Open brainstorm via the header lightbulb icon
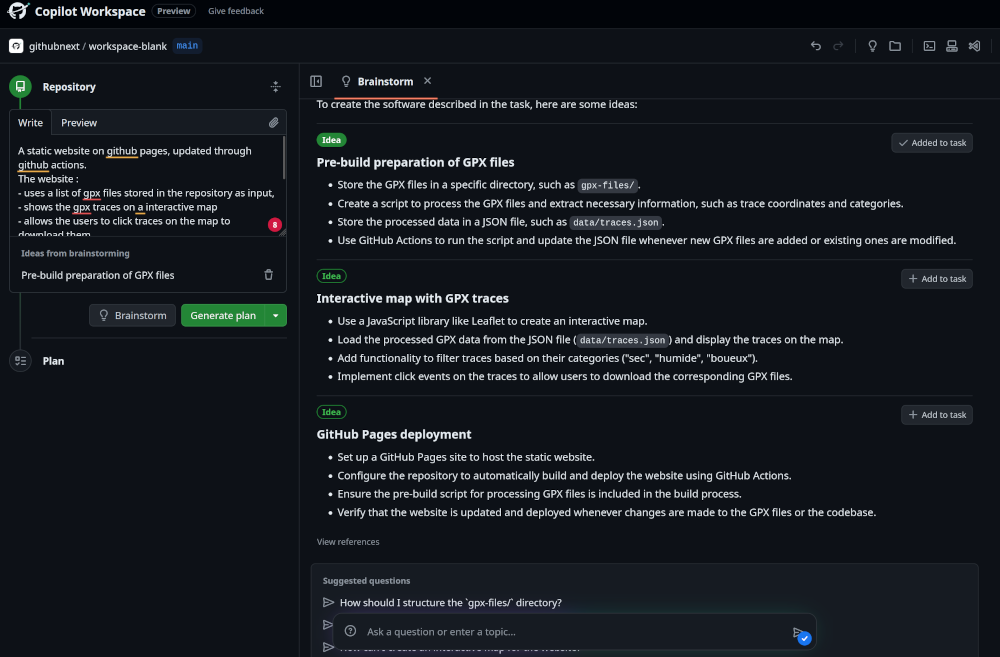Screen dimensions: 1000x657 872,46
